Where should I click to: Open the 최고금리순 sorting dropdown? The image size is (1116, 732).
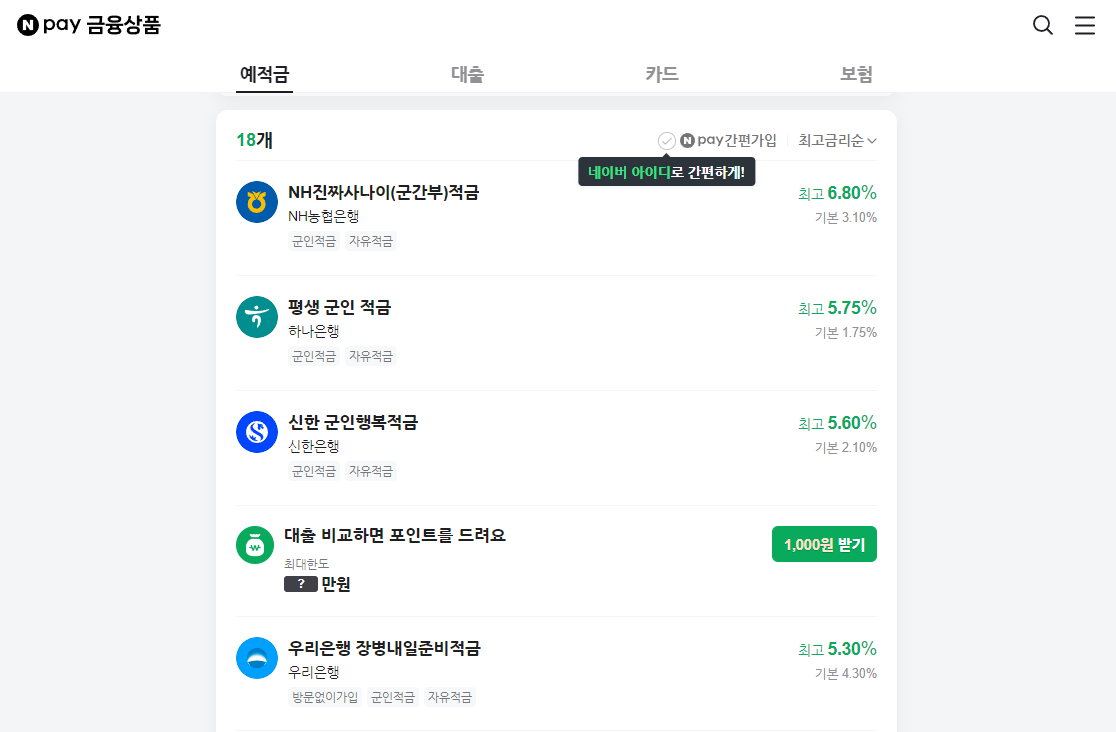(x=836, y=140)
